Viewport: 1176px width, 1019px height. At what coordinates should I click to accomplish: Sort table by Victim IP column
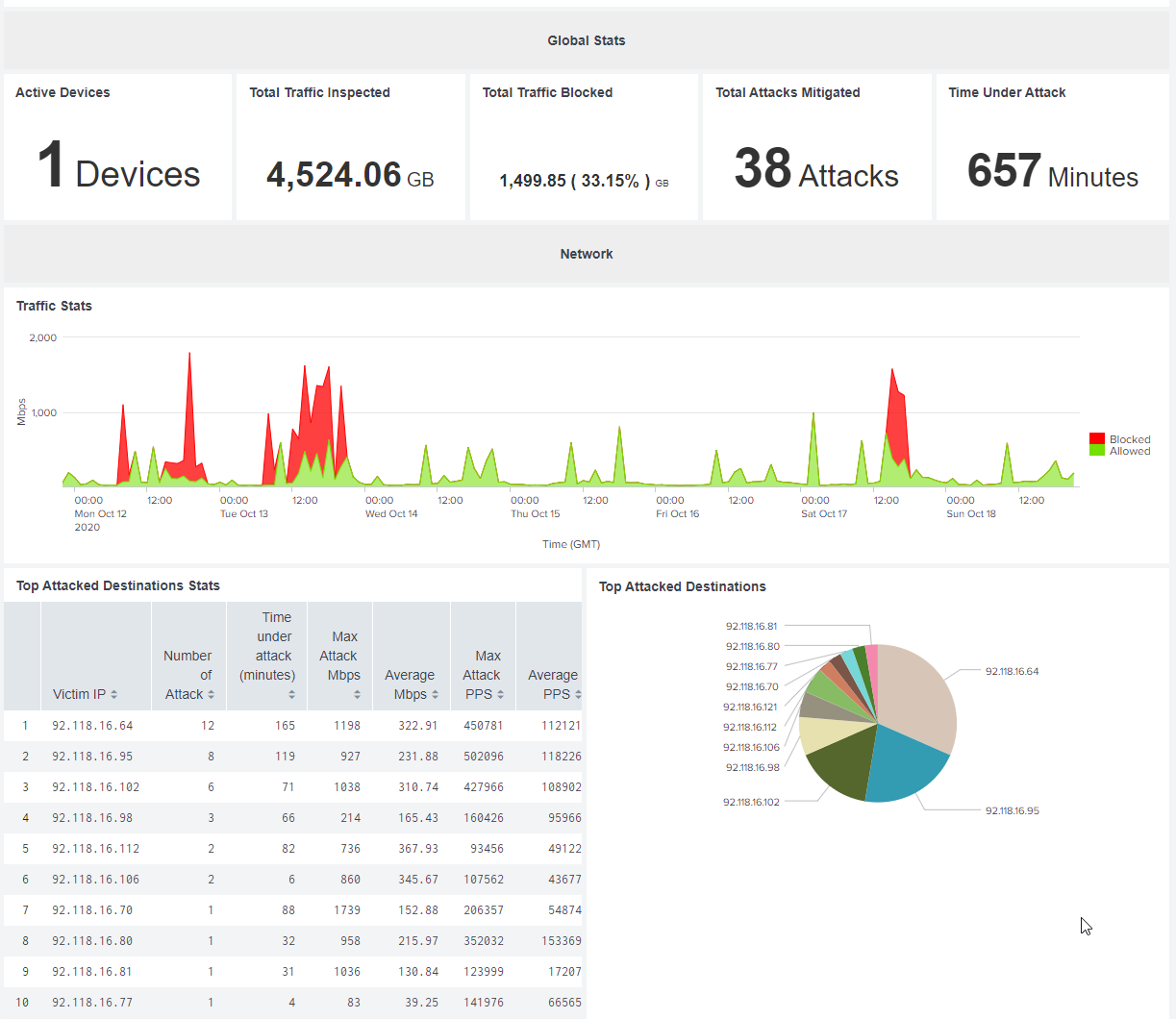[85, 694]
